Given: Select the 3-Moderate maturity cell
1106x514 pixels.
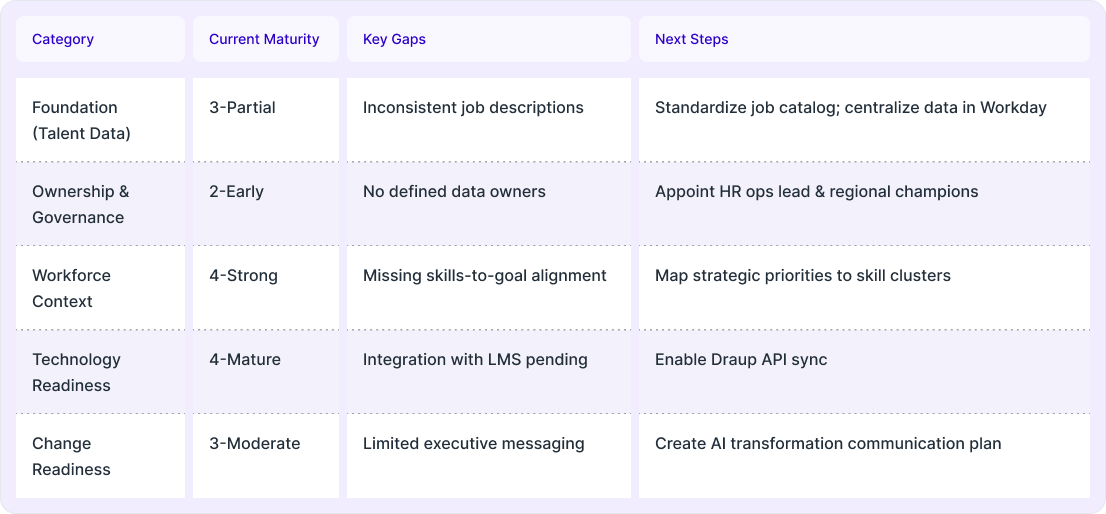Looking at the screenshot, I should point(266,455).
